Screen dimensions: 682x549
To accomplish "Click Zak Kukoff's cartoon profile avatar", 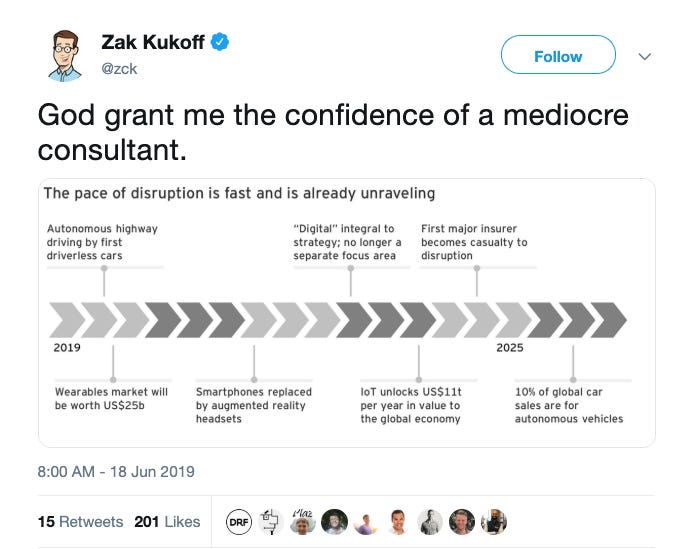I will pos(65,56).
